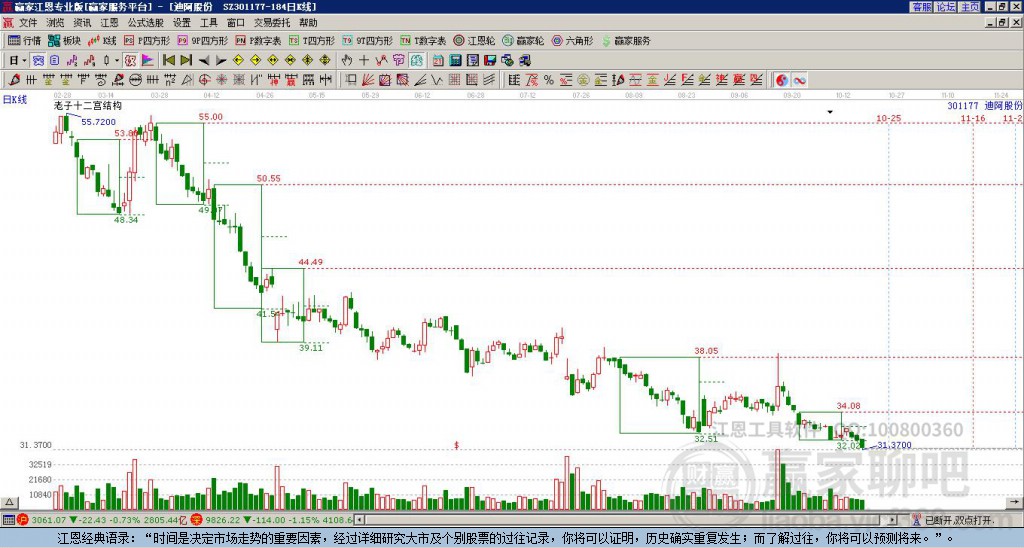The height and width of the screenshot is (548, 1024).
Task: Open the P四方形 tool
Action: coord(148,40)
